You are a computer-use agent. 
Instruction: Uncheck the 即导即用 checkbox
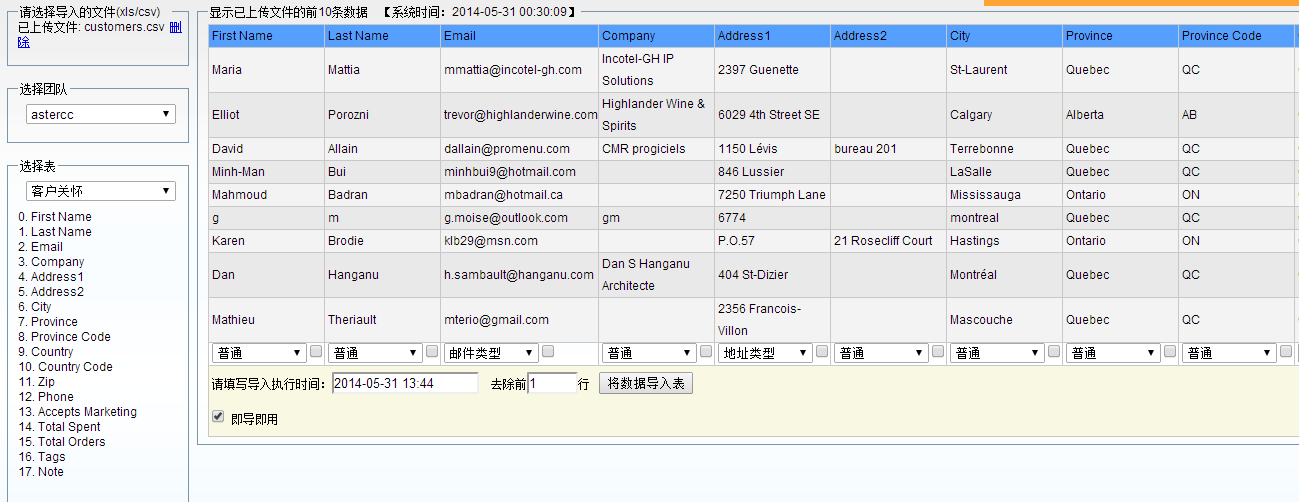(218, 417)
